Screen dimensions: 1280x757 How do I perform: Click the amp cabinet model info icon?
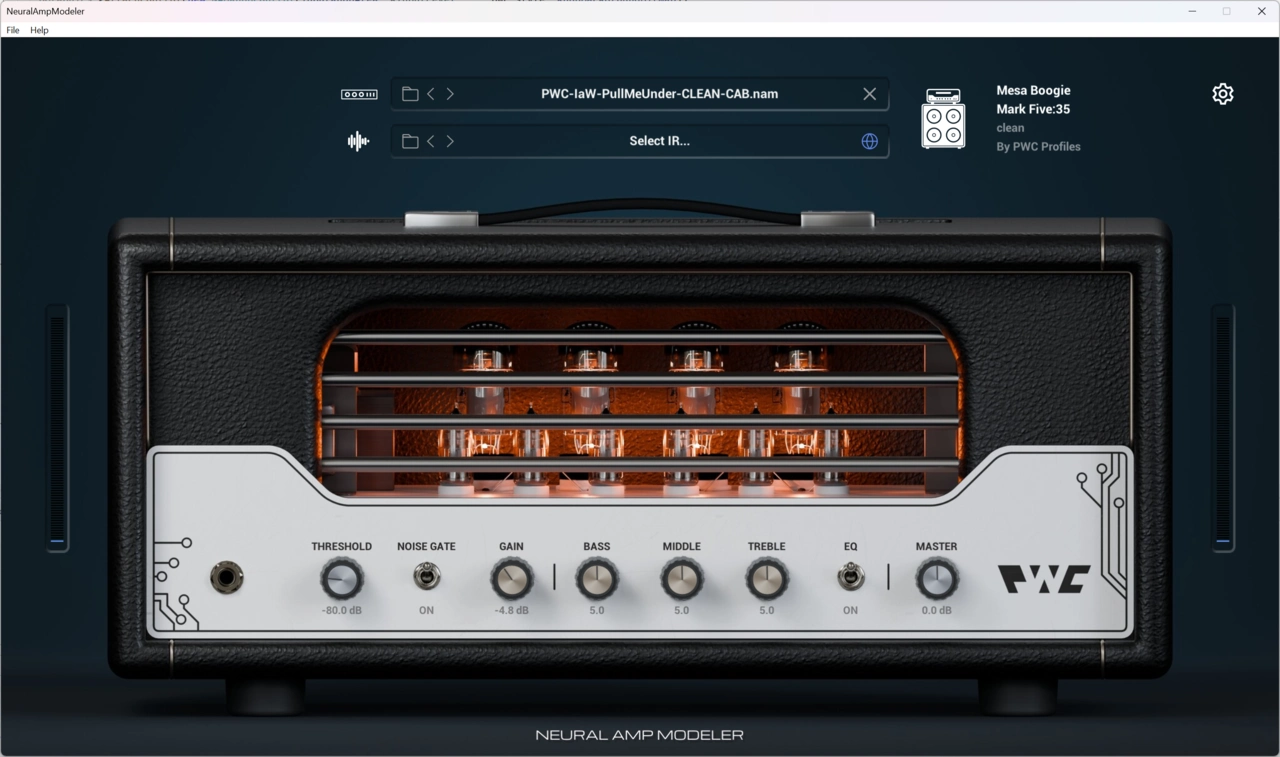[x=943, y=118]
